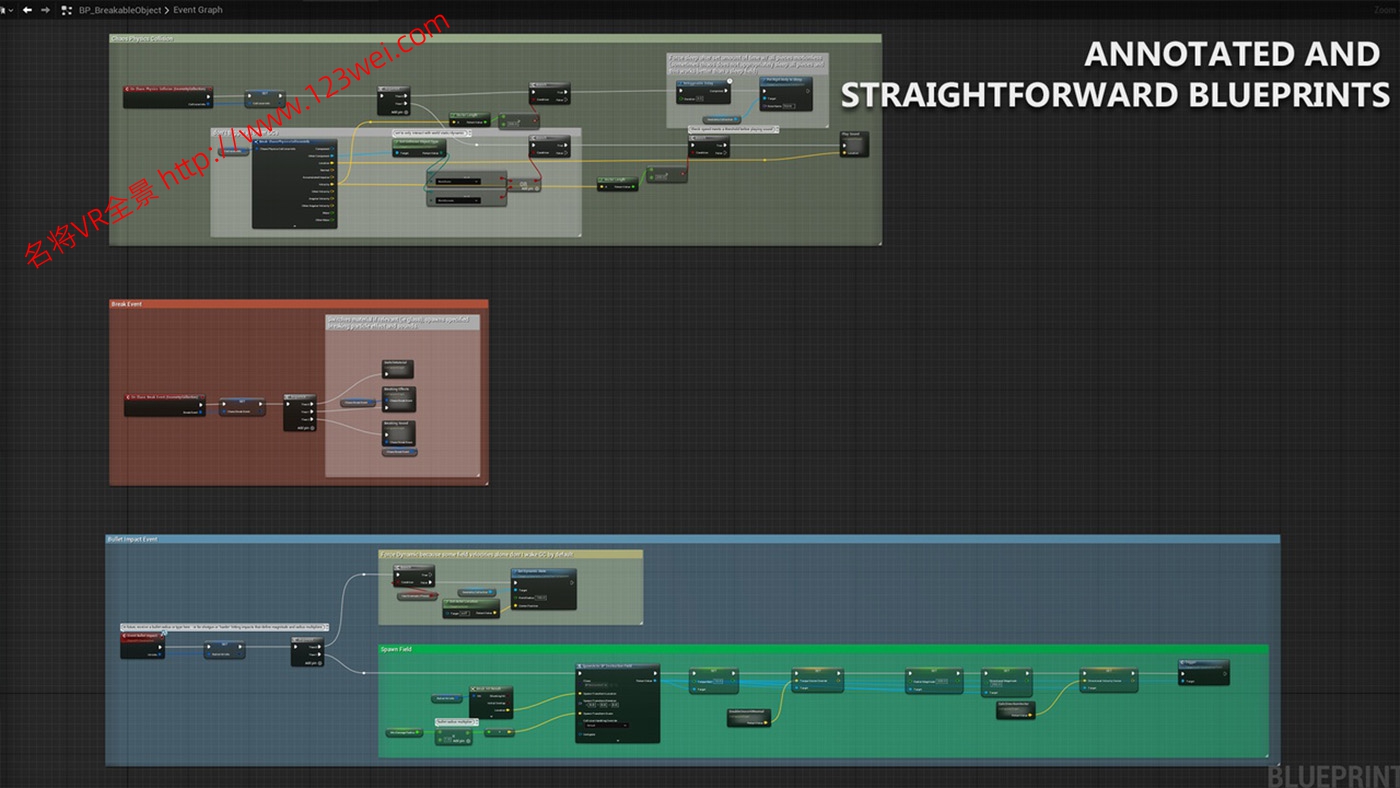
Task: Open the lower enum dropdown feeding the OR node
Action: [458, 200]
